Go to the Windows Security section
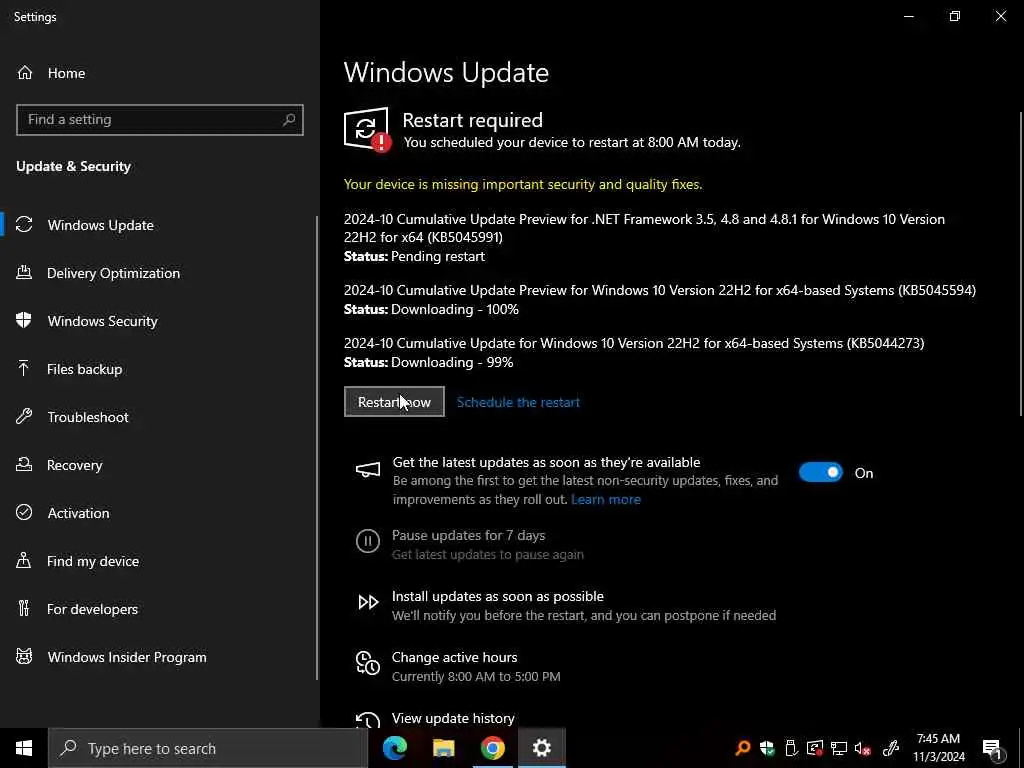The width and height of the screenshot is (1024, 768). pyautogui.click(x=103, y=321)
